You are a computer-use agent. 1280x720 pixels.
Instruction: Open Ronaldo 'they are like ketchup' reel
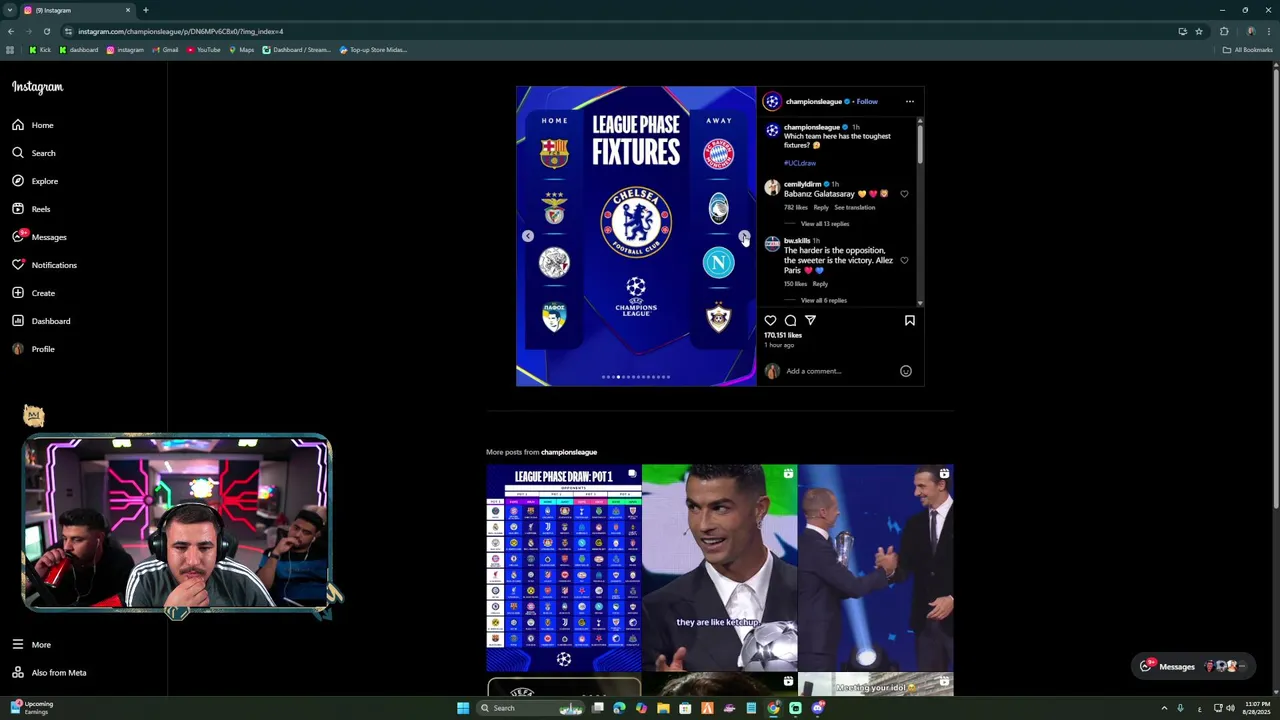coord(720,568)
